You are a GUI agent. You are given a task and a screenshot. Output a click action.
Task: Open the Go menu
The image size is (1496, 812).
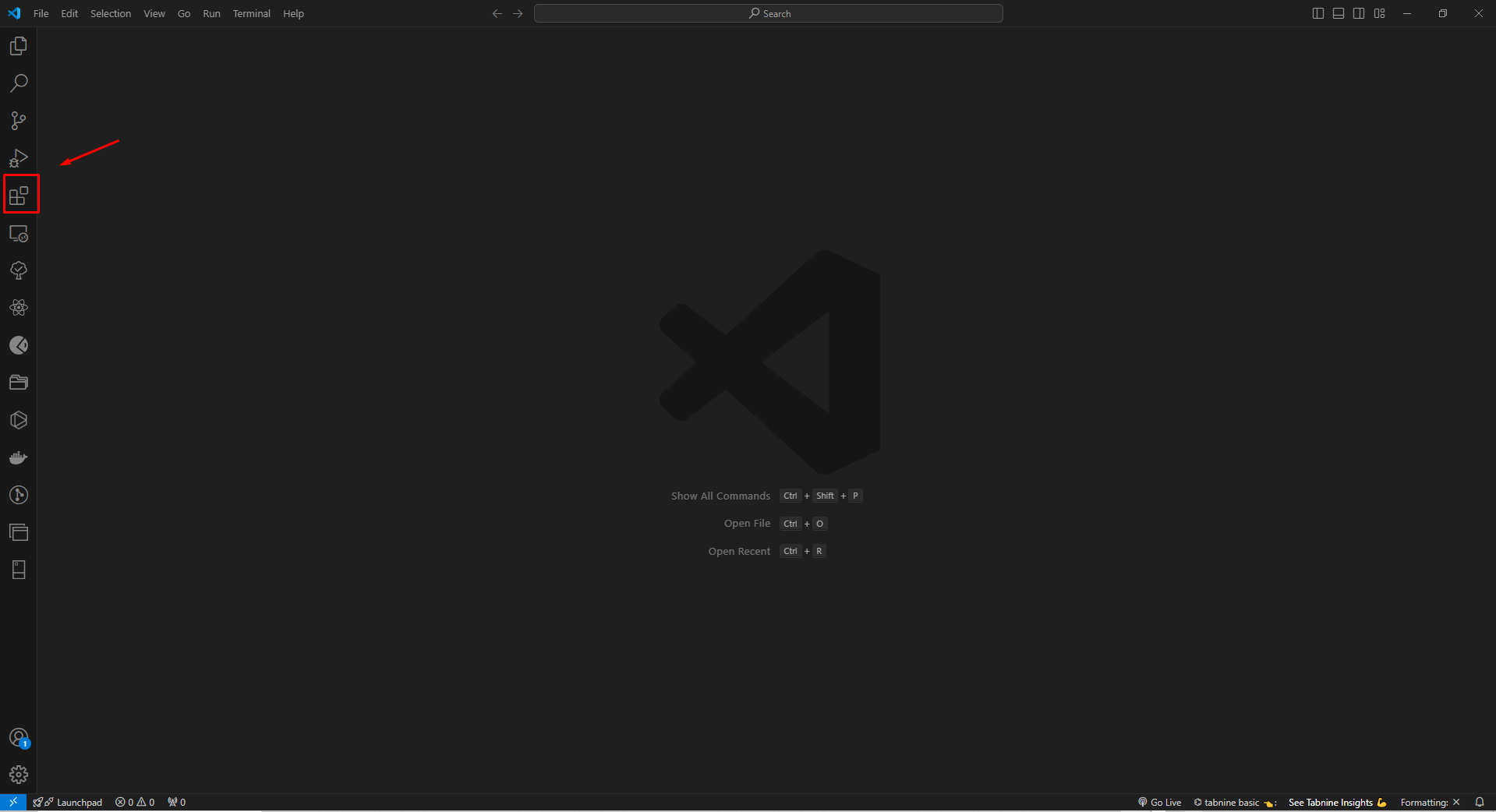pos(184,13)
